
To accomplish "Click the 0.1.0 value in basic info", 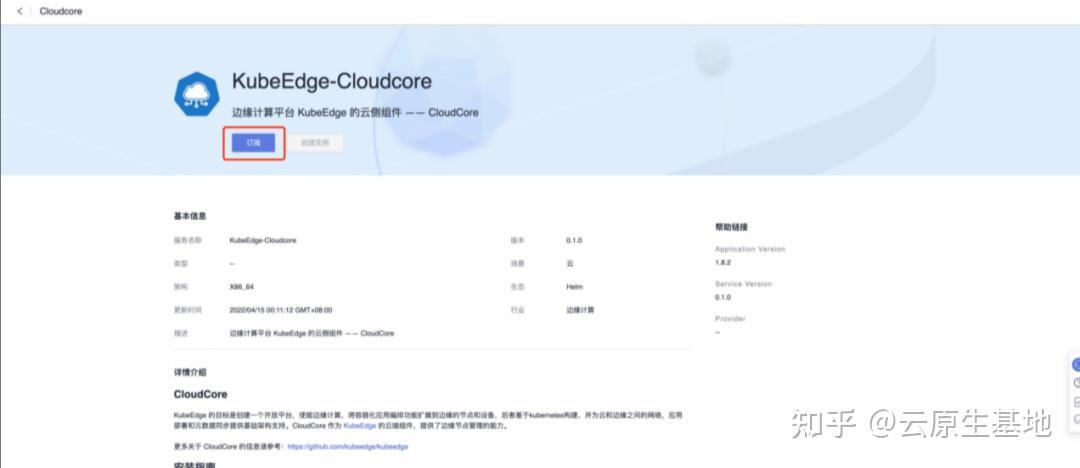I will tap(574, 241).
